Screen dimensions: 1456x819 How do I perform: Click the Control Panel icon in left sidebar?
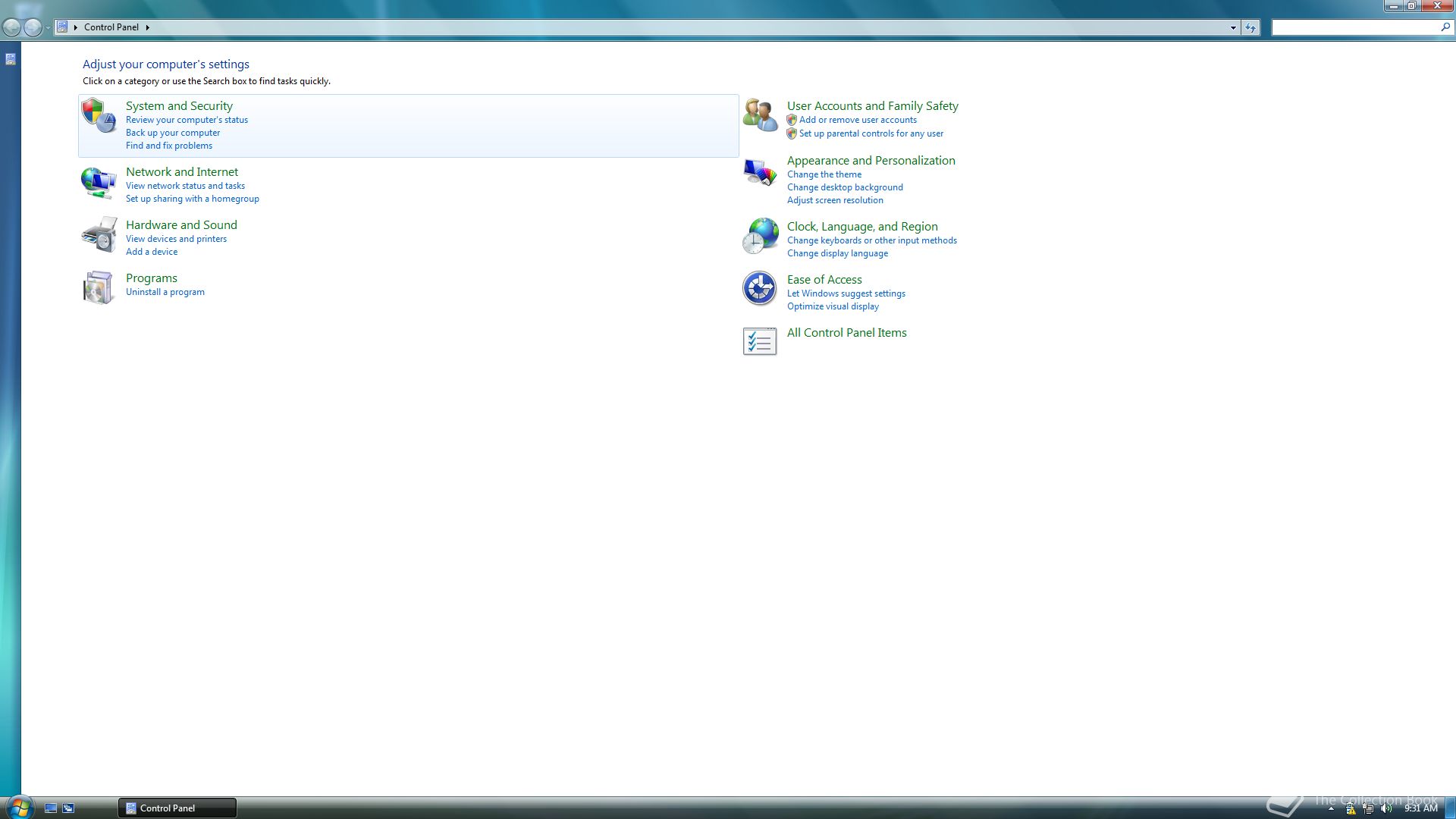tap(11, 59)
